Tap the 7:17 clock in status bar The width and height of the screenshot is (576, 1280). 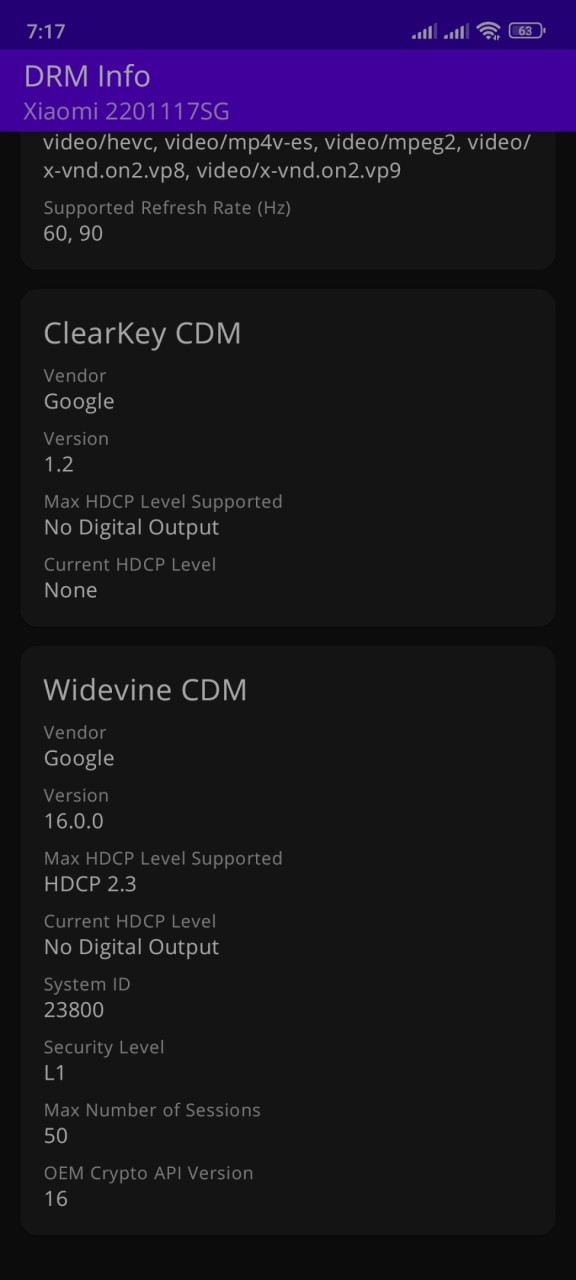[x=46, y=32]
